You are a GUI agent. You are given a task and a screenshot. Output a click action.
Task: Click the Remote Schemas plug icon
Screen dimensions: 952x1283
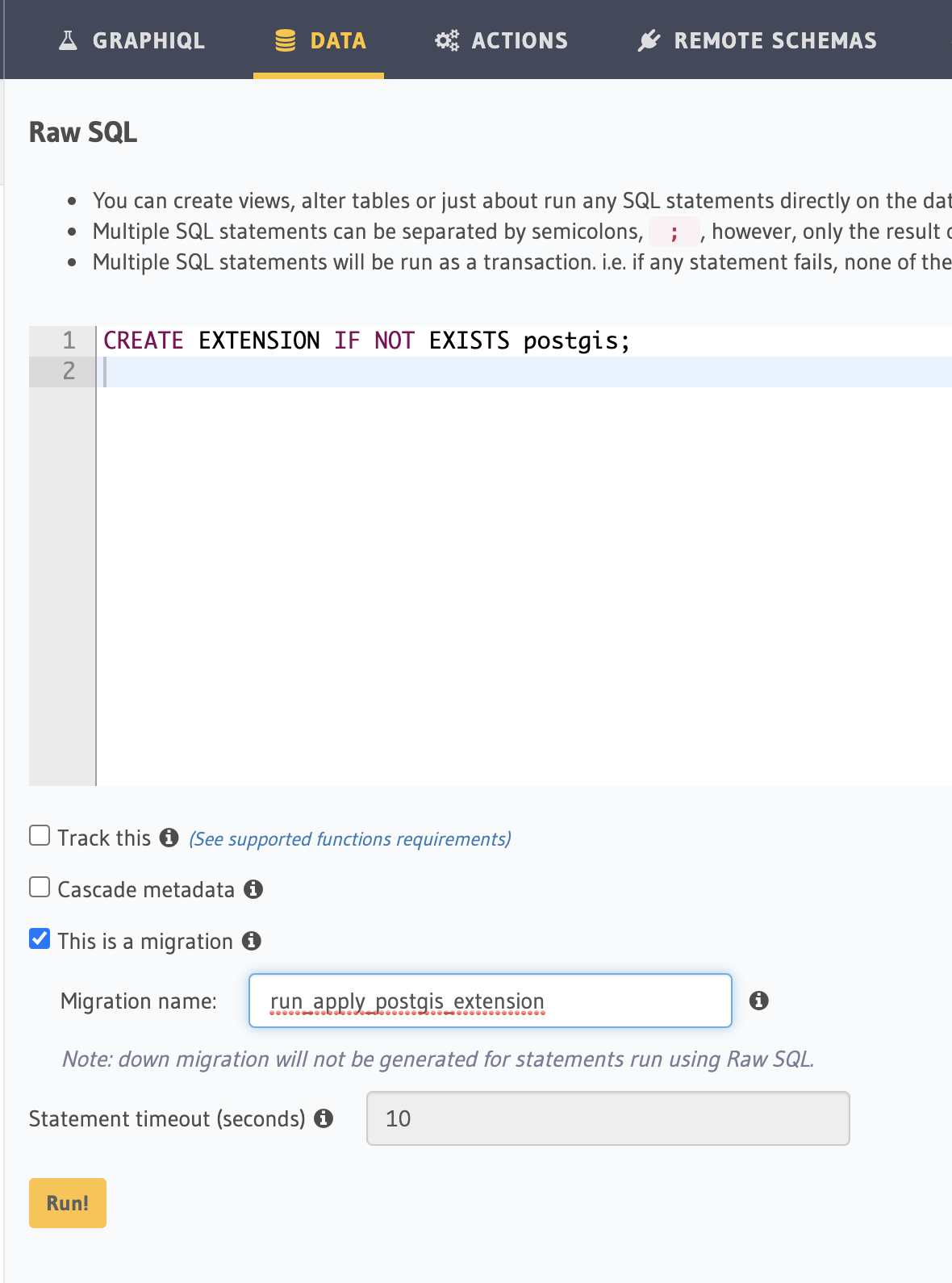pos(649,40)
